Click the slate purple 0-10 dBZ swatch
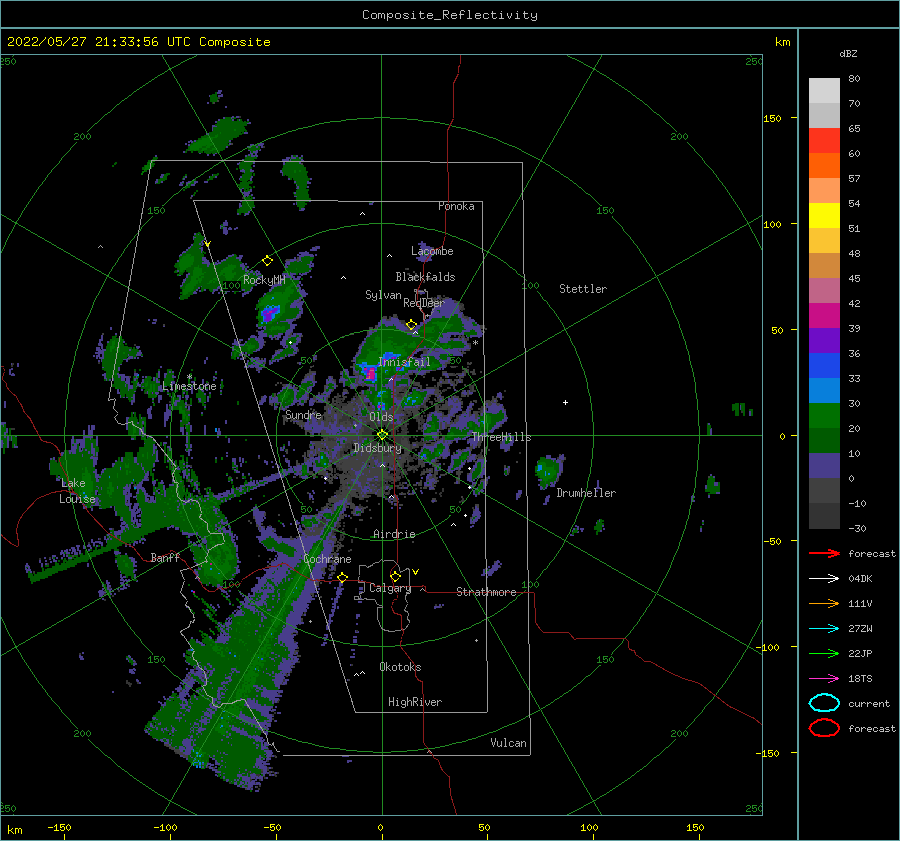This screenshot has width=900, height=841. click(824, 465)
